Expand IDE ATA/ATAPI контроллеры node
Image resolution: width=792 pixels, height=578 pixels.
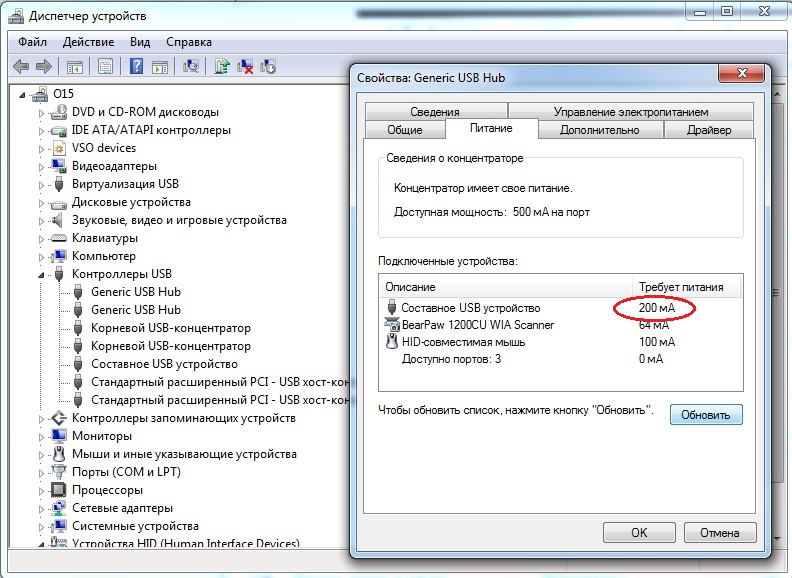[41, 131]
